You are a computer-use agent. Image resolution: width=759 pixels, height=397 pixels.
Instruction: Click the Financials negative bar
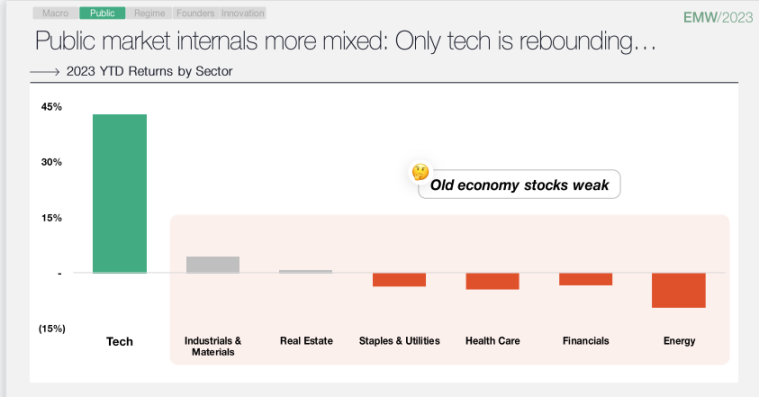point(586,279)
